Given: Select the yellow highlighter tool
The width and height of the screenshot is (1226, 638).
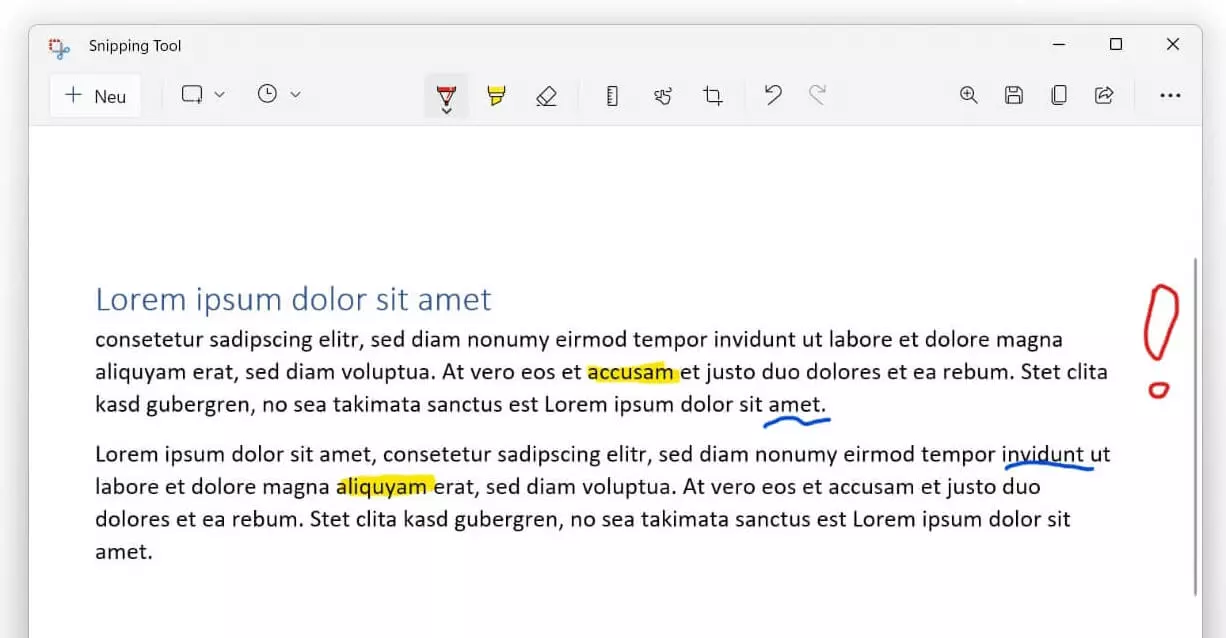Looking at the screenshot, I should 496,96.
